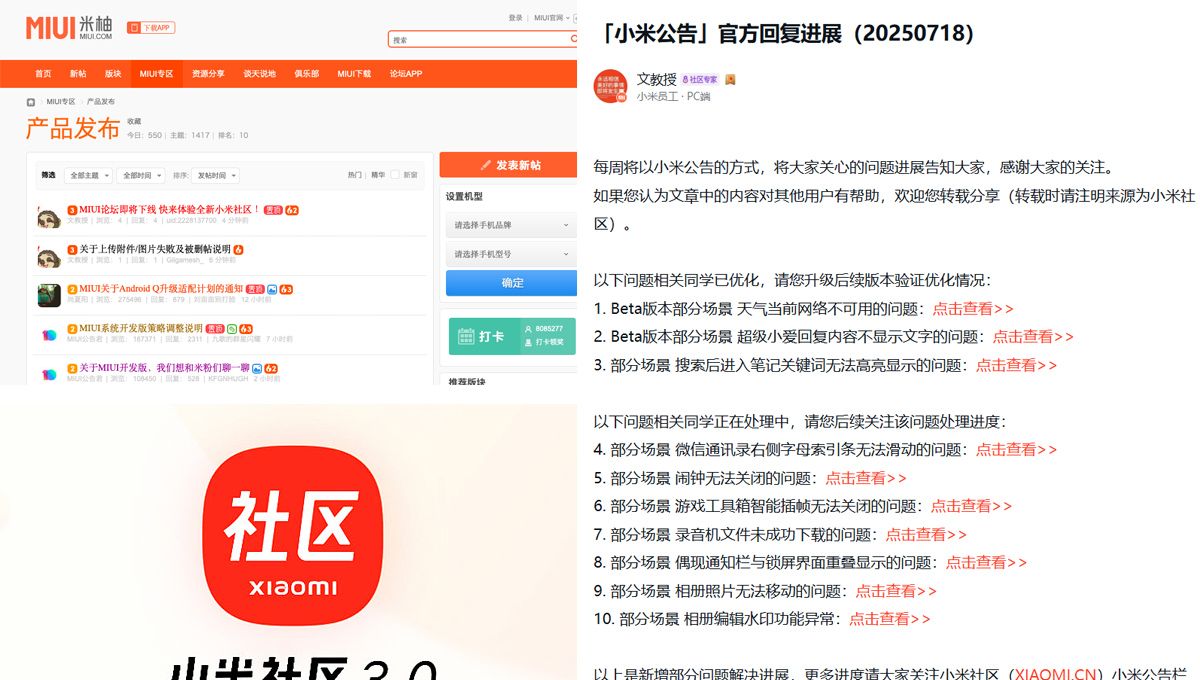Open the MIUI下载 tab
This screenshot has height=680, width=1200.
[354, 74]
